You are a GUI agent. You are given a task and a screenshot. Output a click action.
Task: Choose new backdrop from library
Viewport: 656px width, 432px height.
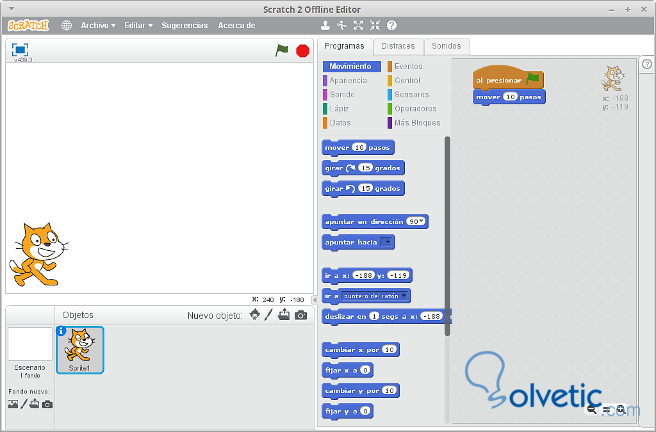coord(13,404)
